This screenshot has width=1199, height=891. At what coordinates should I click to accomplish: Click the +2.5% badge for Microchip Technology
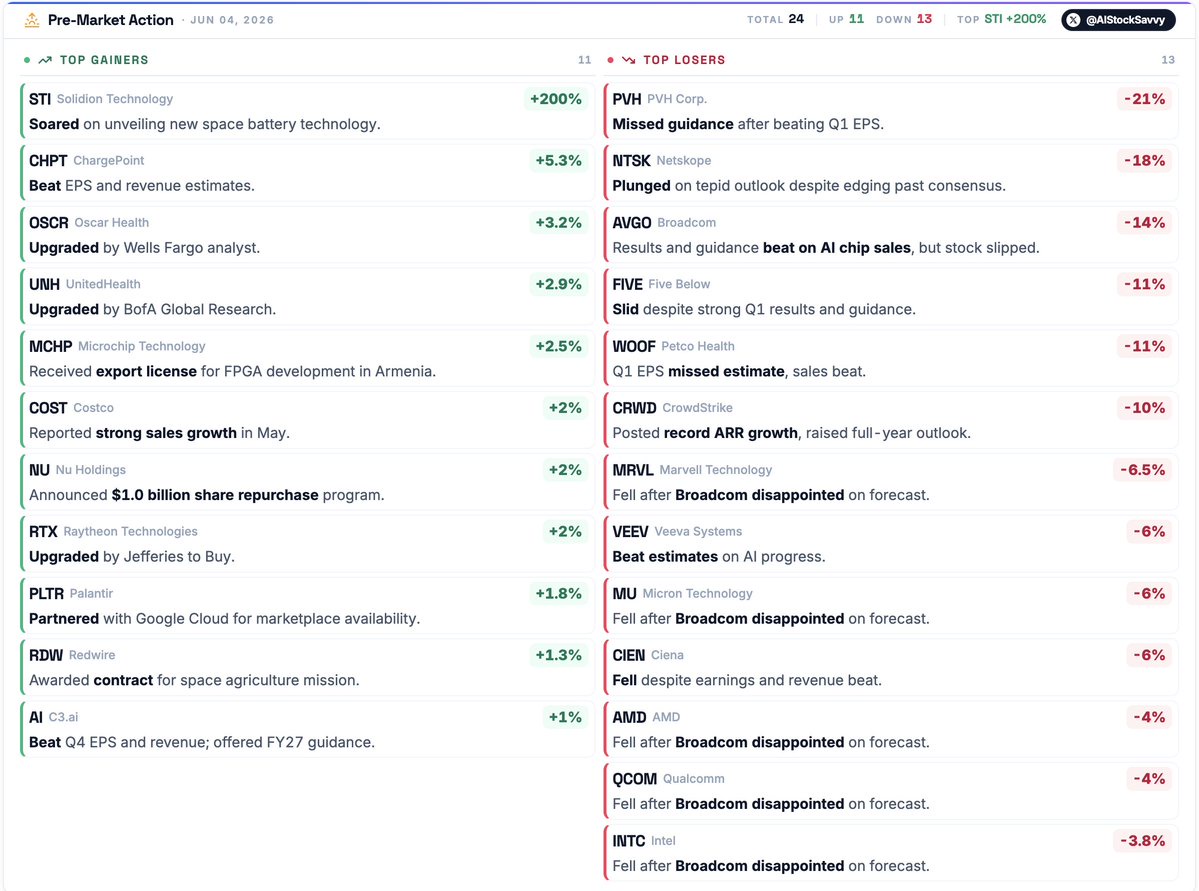coord(558,346)
